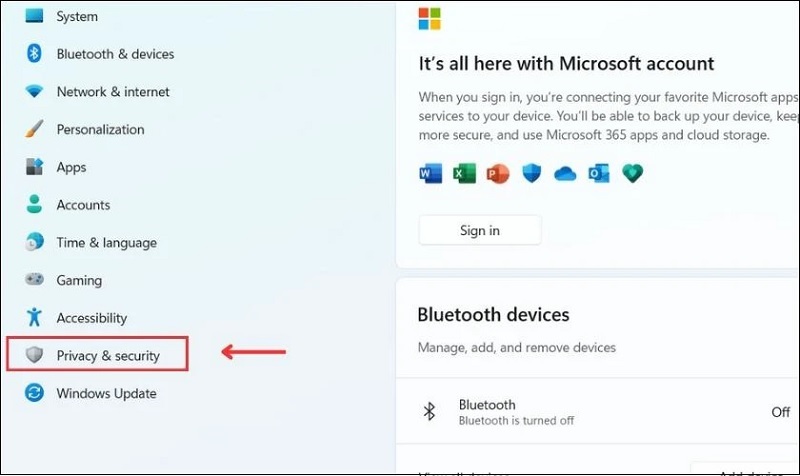Image resolution: width=800 pixels, height=476 pixels.
Task: Click the Excel app icon
Action: (x=464, y=173)
